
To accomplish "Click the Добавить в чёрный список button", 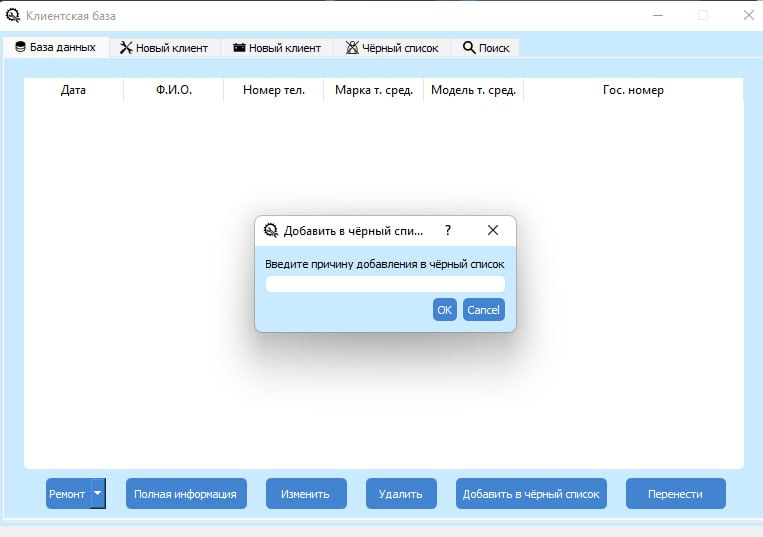I will [531, 494].
